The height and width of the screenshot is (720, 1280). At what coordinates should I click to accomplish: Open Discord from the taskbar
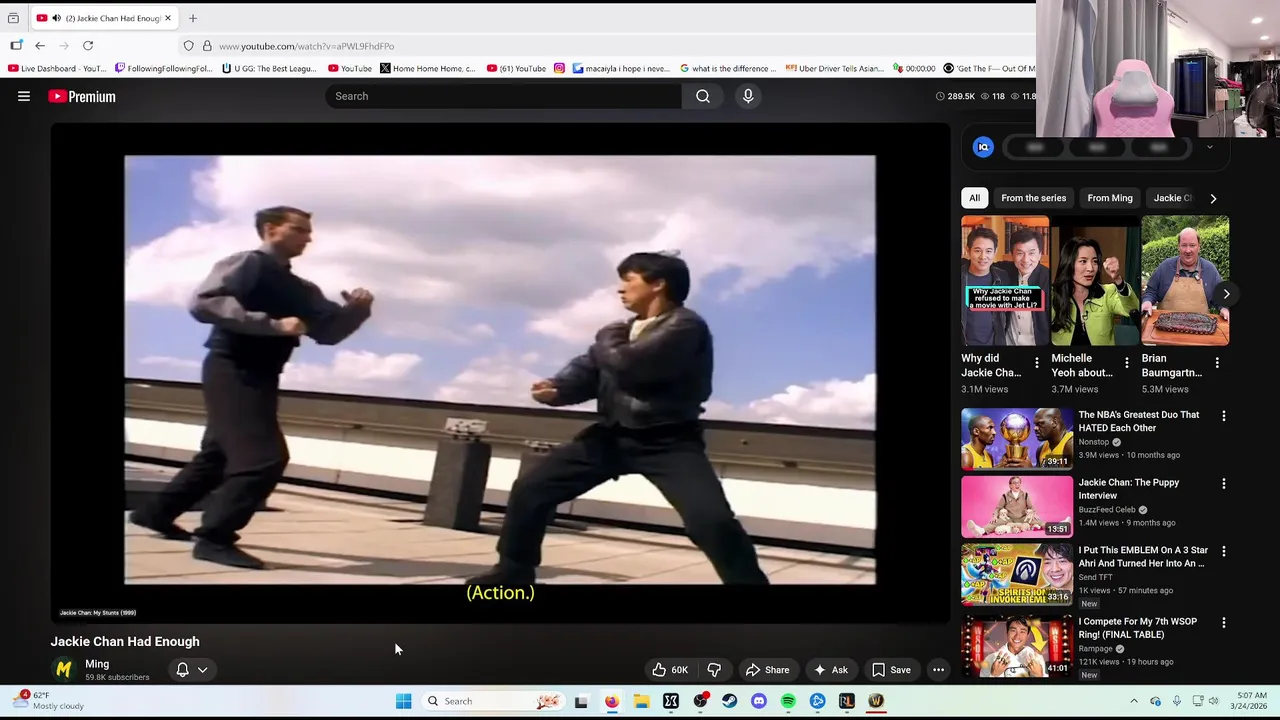pyautogui.click(x=759, y=701)
